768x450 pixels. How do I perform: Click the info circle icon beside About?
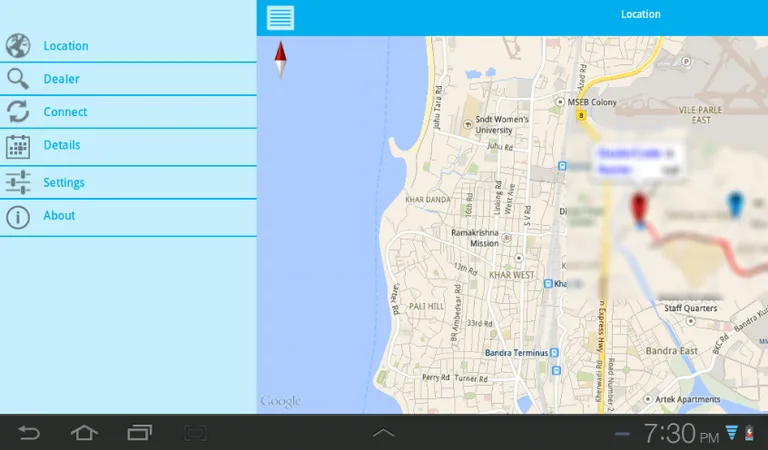click(x=18, y=217)
